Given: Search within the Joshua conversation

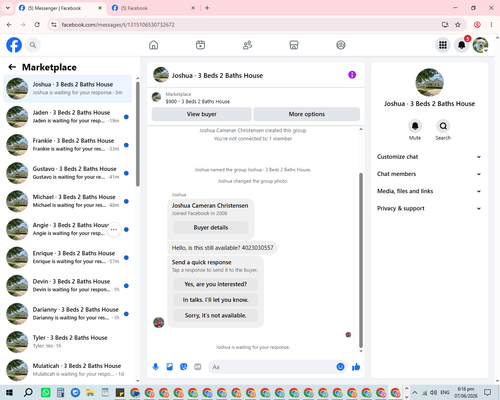Looking at the screenshot, I should coord(443,126).
